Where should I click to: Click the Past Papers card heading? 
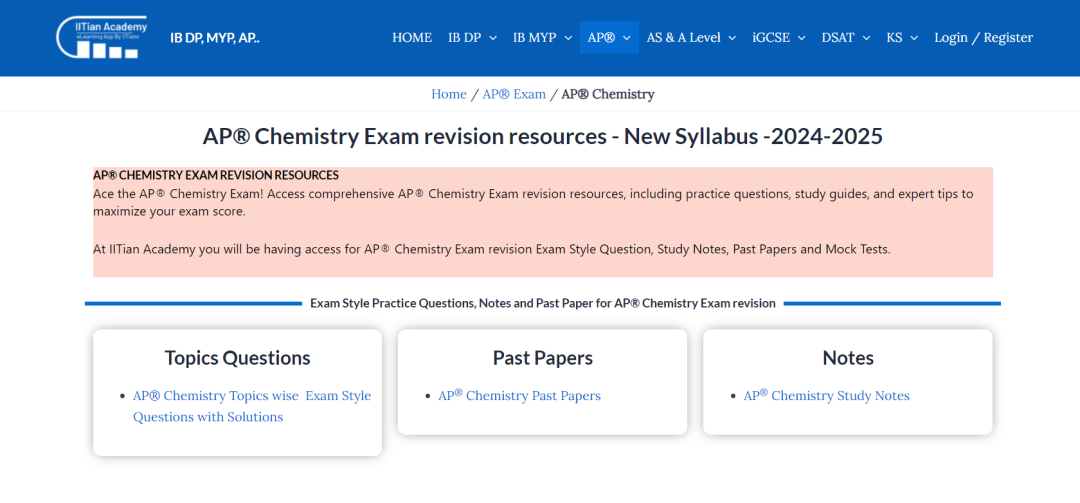pos(543,358)
